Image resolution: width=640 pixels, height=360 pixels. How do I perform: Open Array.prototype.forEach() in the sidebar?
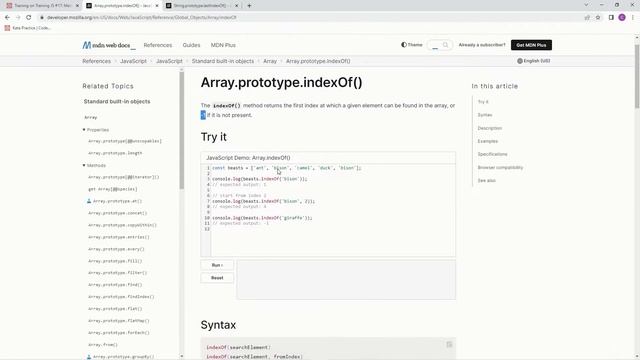click(119, 333)
